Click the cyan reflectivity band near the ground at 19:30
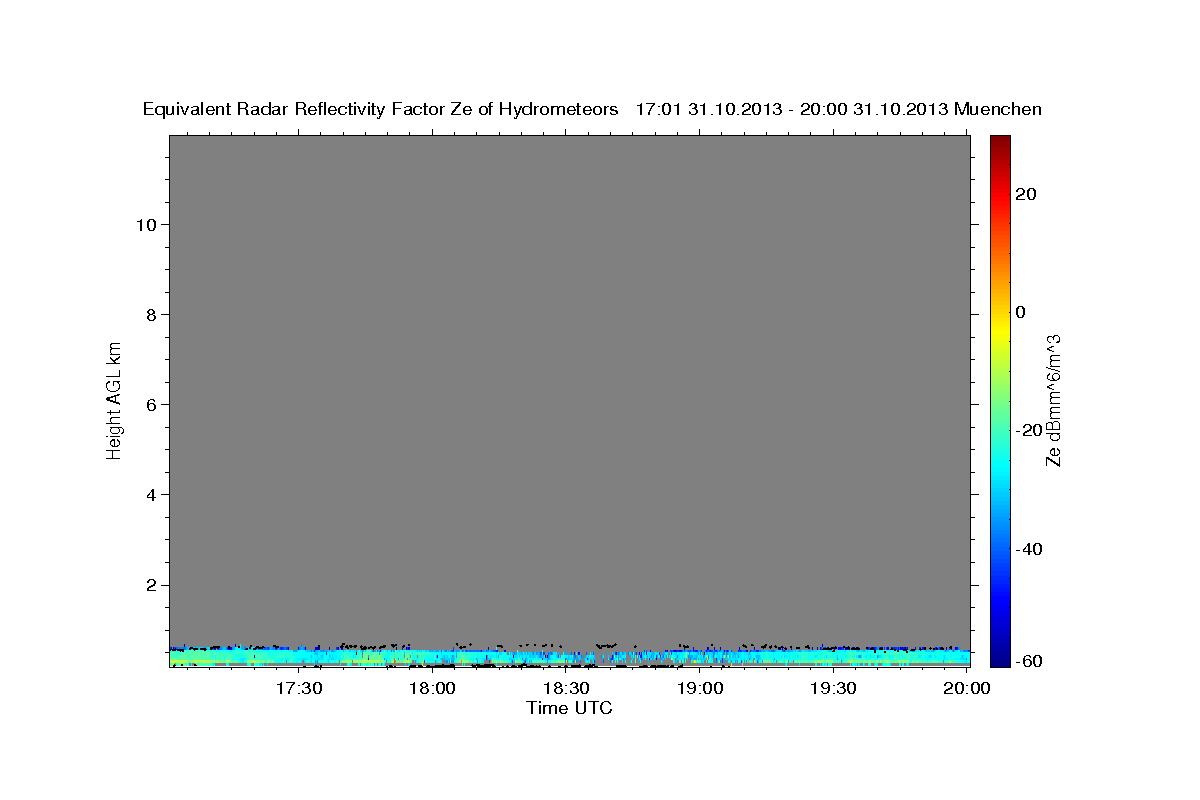1200x800 pixels. (x=833, y=657)
